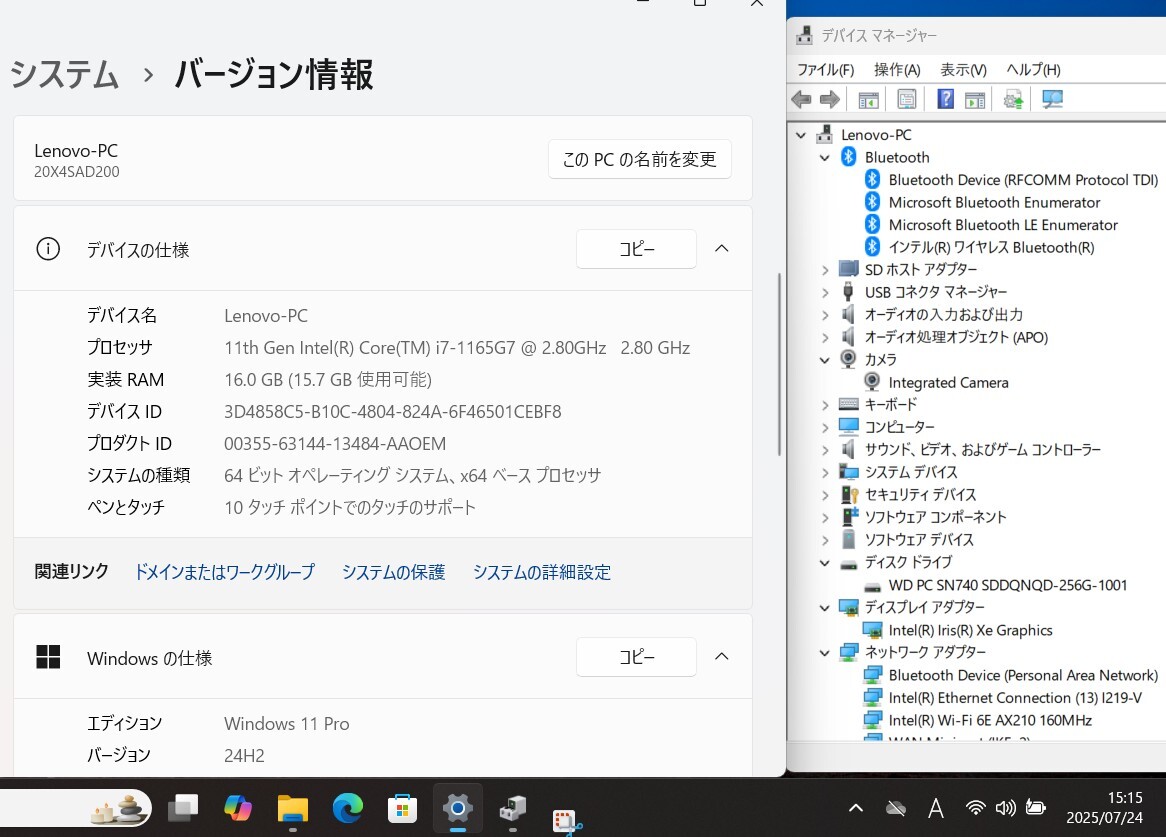This screenshot has width=1166, height=837.
Task: Expand the キーボード category
Action: coord(825,405)
